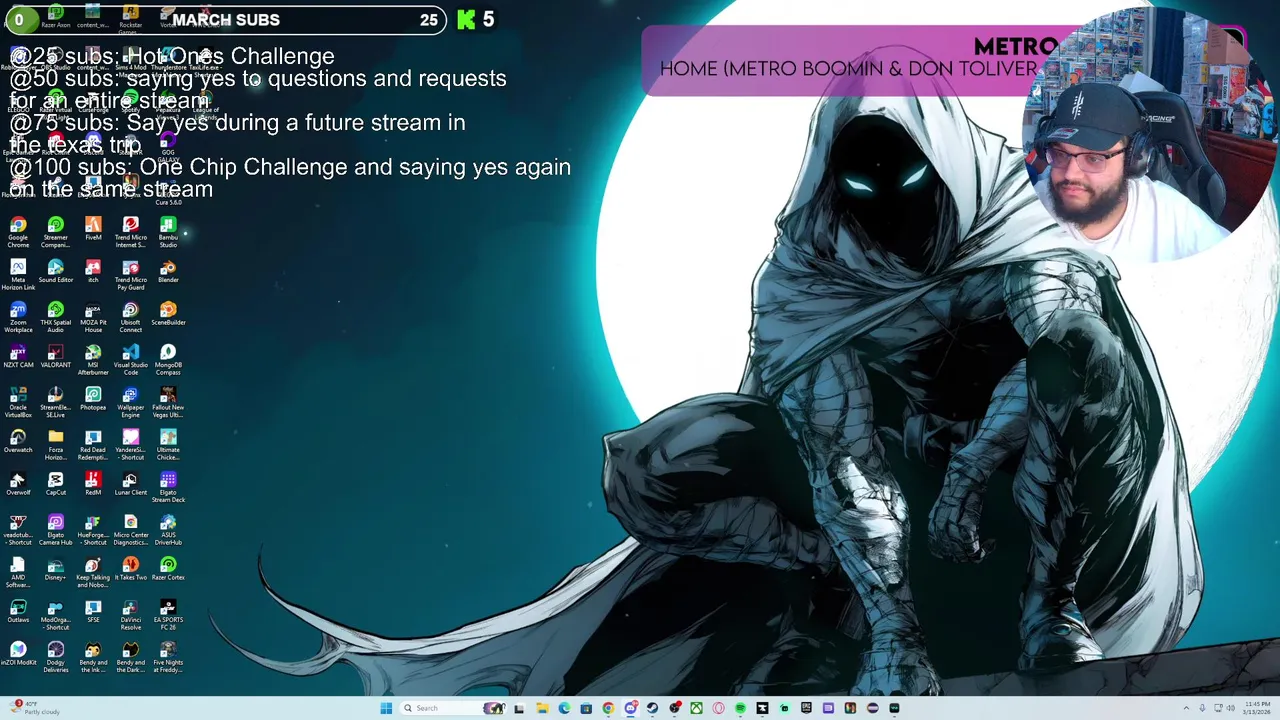Select Oracle VirtualBox desktop icon
This screenshot has height=720, width=1280.
pos(18,402)
